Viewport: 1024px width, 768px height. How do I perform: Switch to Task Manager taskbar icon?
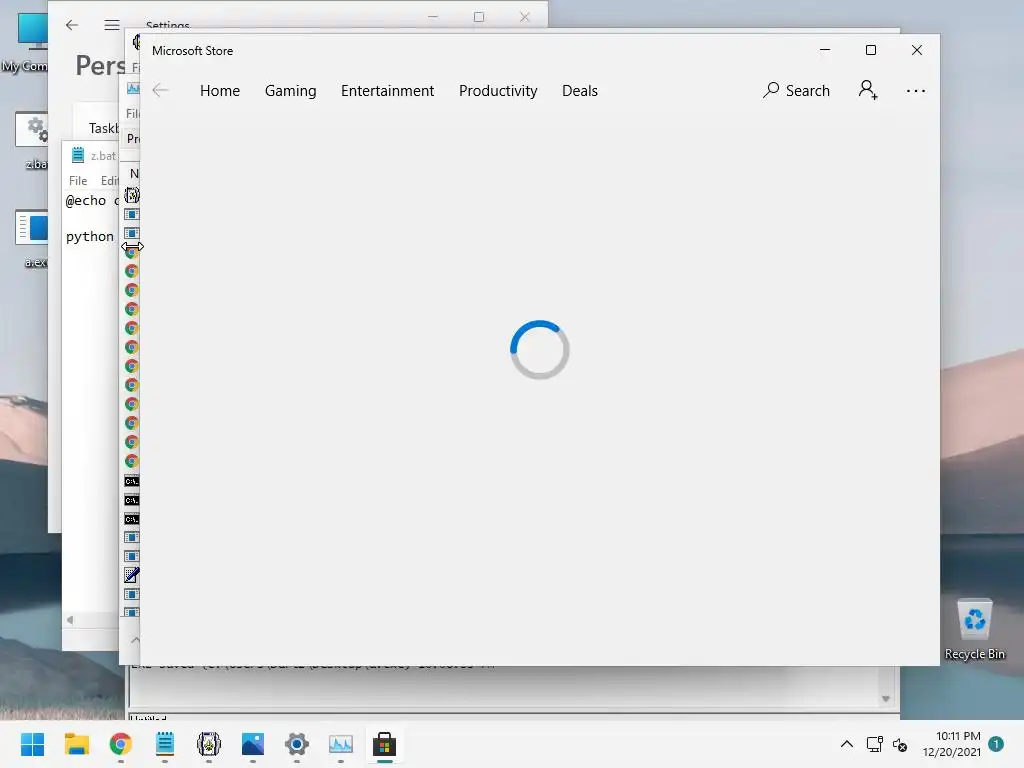click(340, 744)
